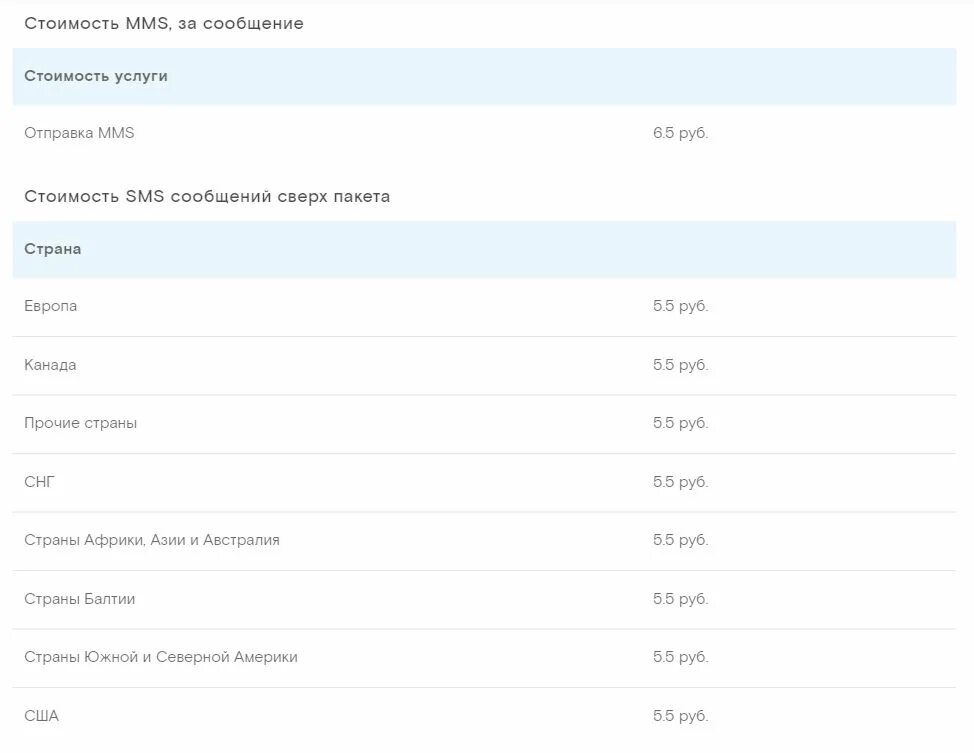Click the price next to Европа
The height and width of the screenshot is (753, 974).
click(x=680, y=306)
